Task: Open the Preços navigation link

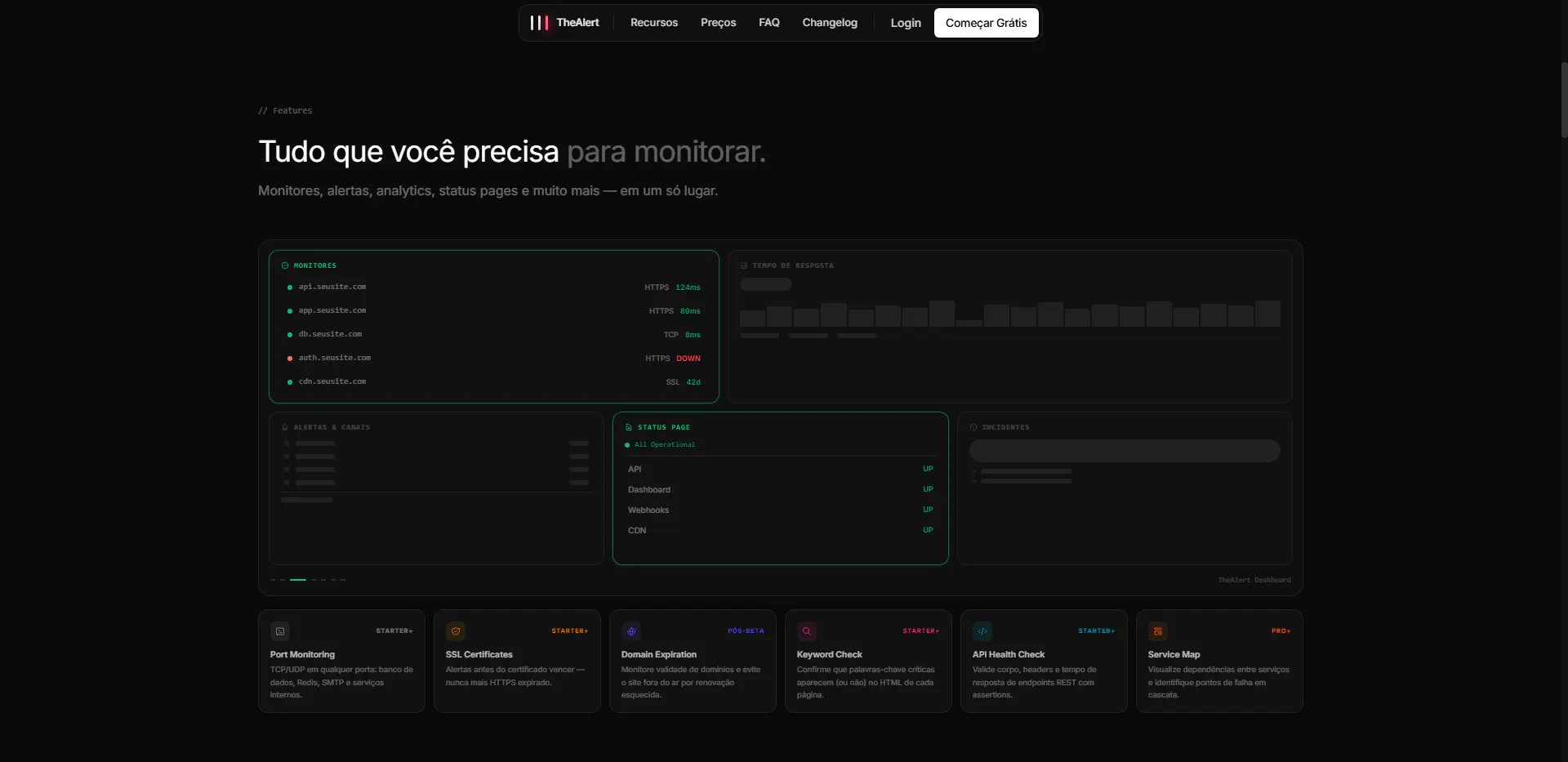Action: tap(718, 23)
